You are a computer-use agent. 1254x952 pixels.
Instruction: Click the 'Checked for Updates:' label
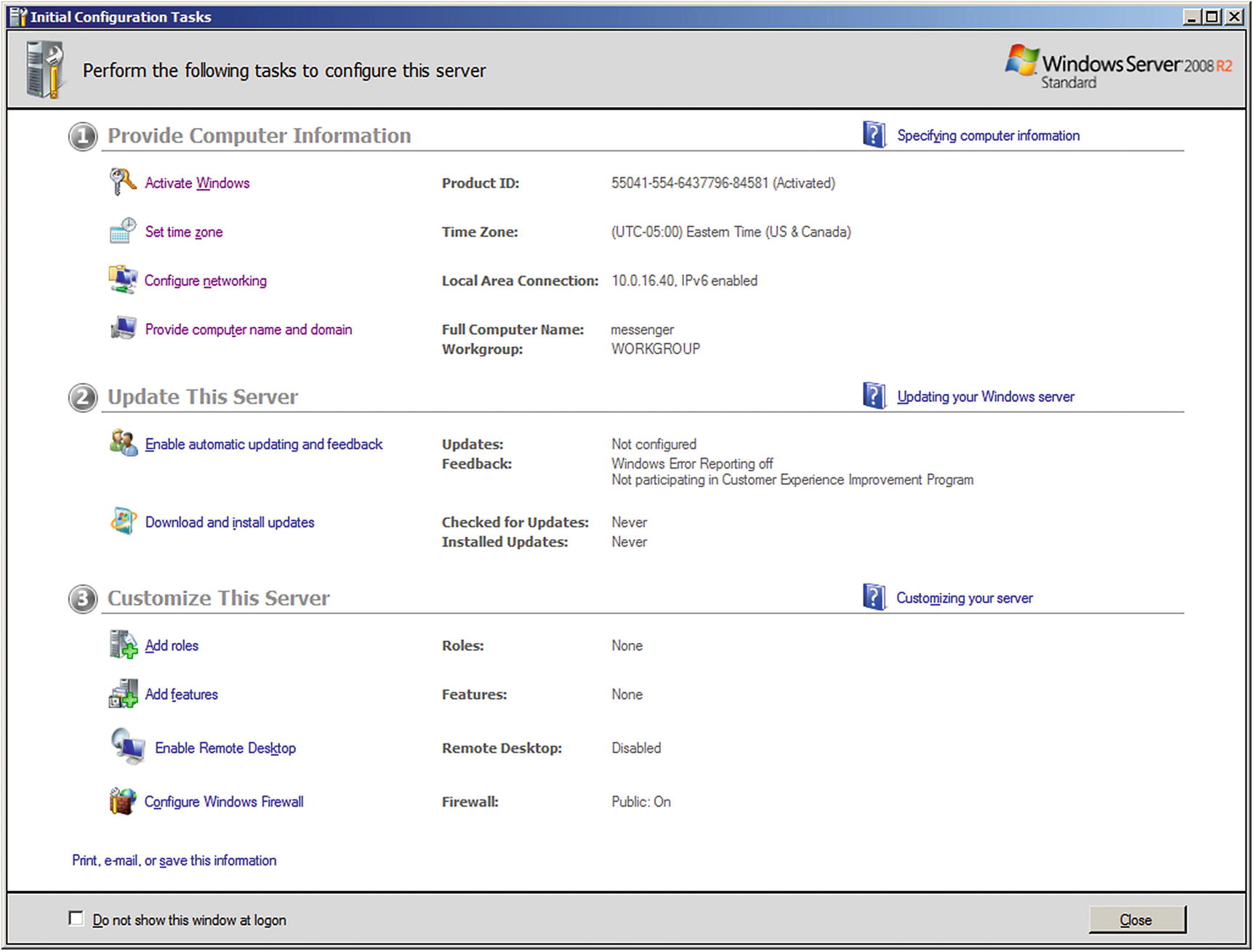click(515, 522)
